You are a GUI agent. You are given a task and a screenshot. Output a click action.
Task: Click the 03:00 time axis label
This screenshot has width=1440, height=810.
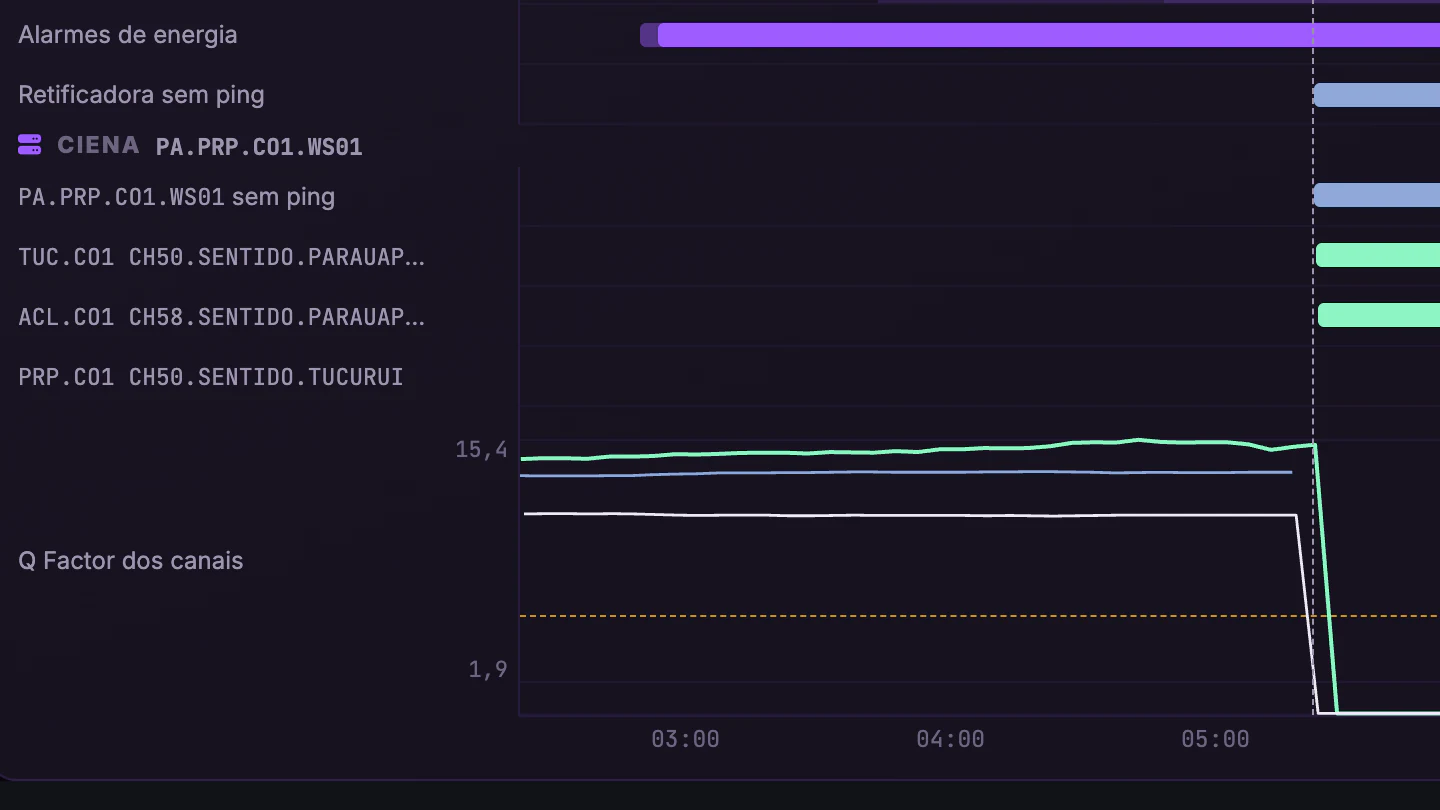[x=685, y=740]
